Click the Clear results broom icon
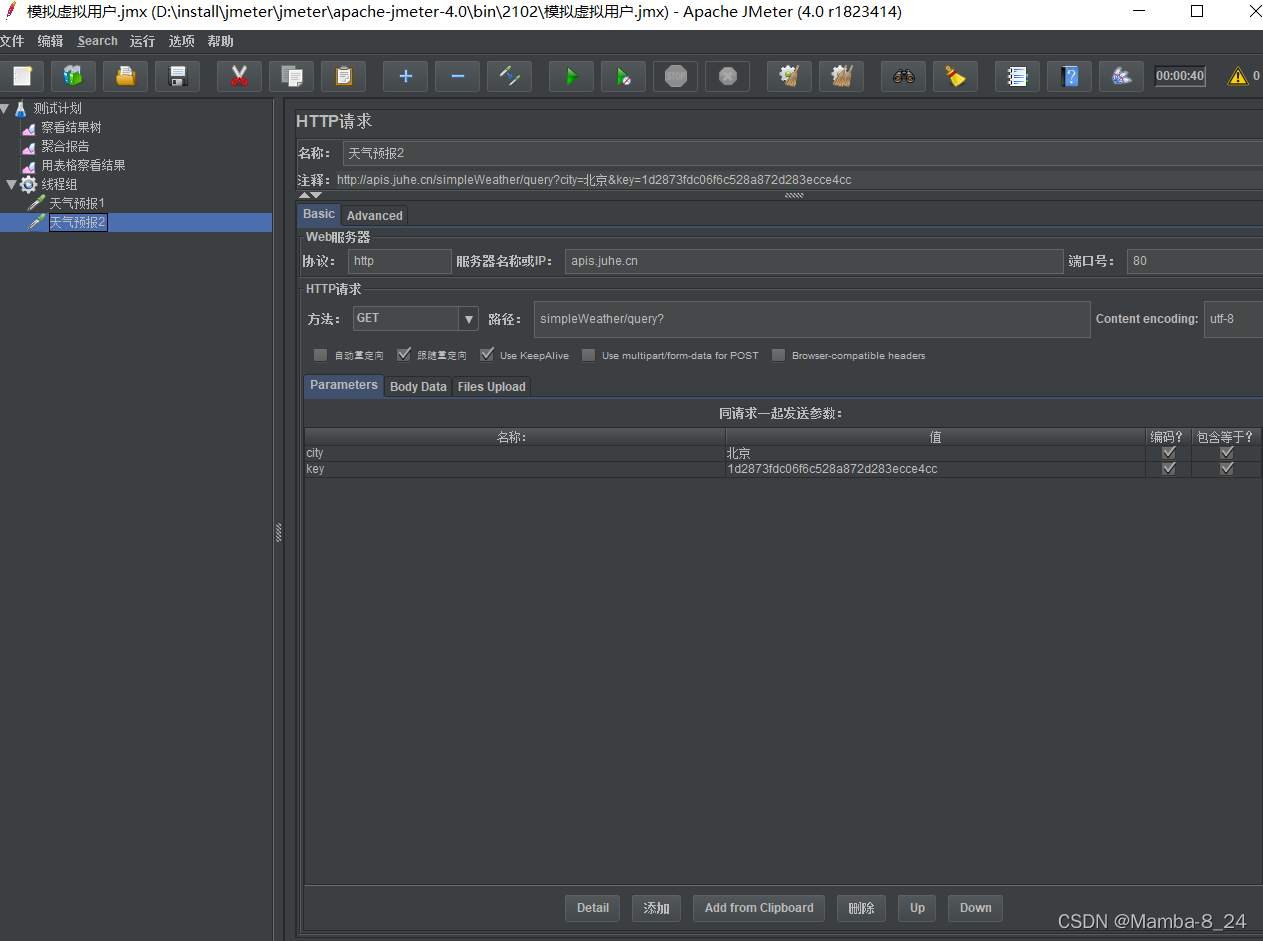Screen dimensions: 1263x941 point(790,76)
